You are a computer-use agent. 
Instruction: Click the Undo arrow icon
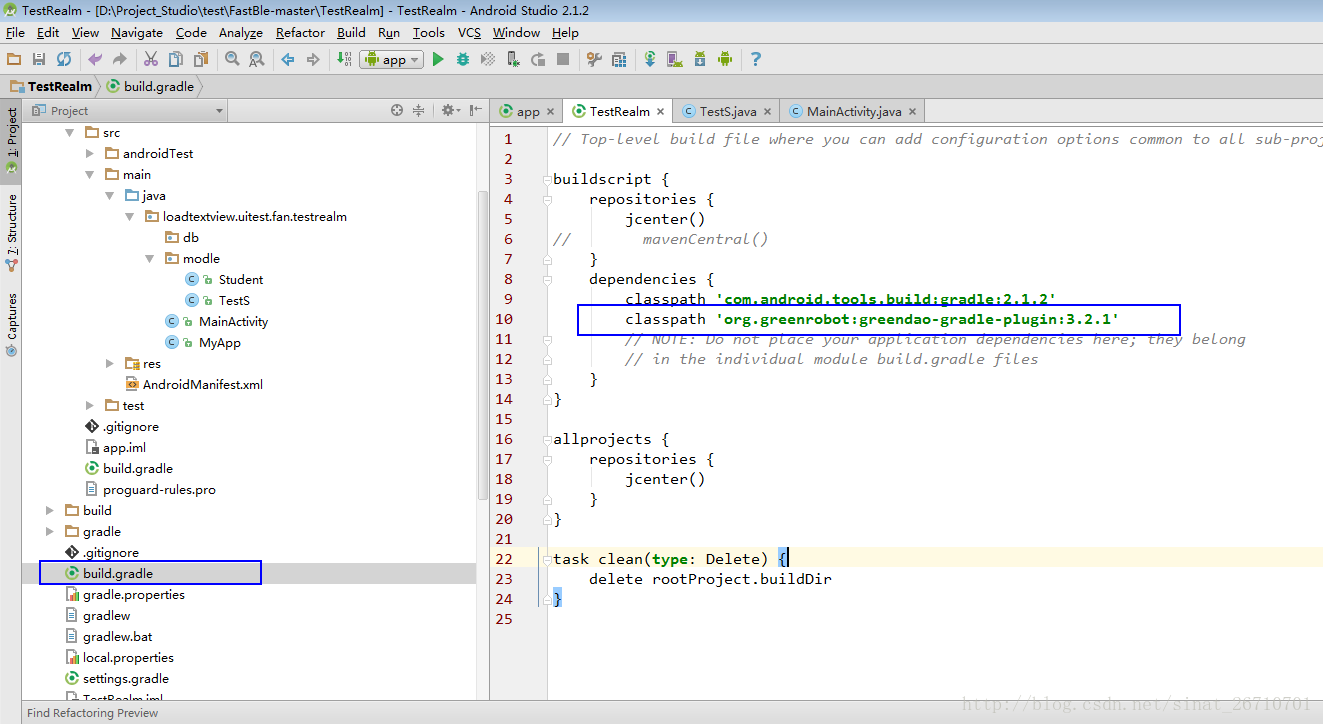tap(95, 59)
